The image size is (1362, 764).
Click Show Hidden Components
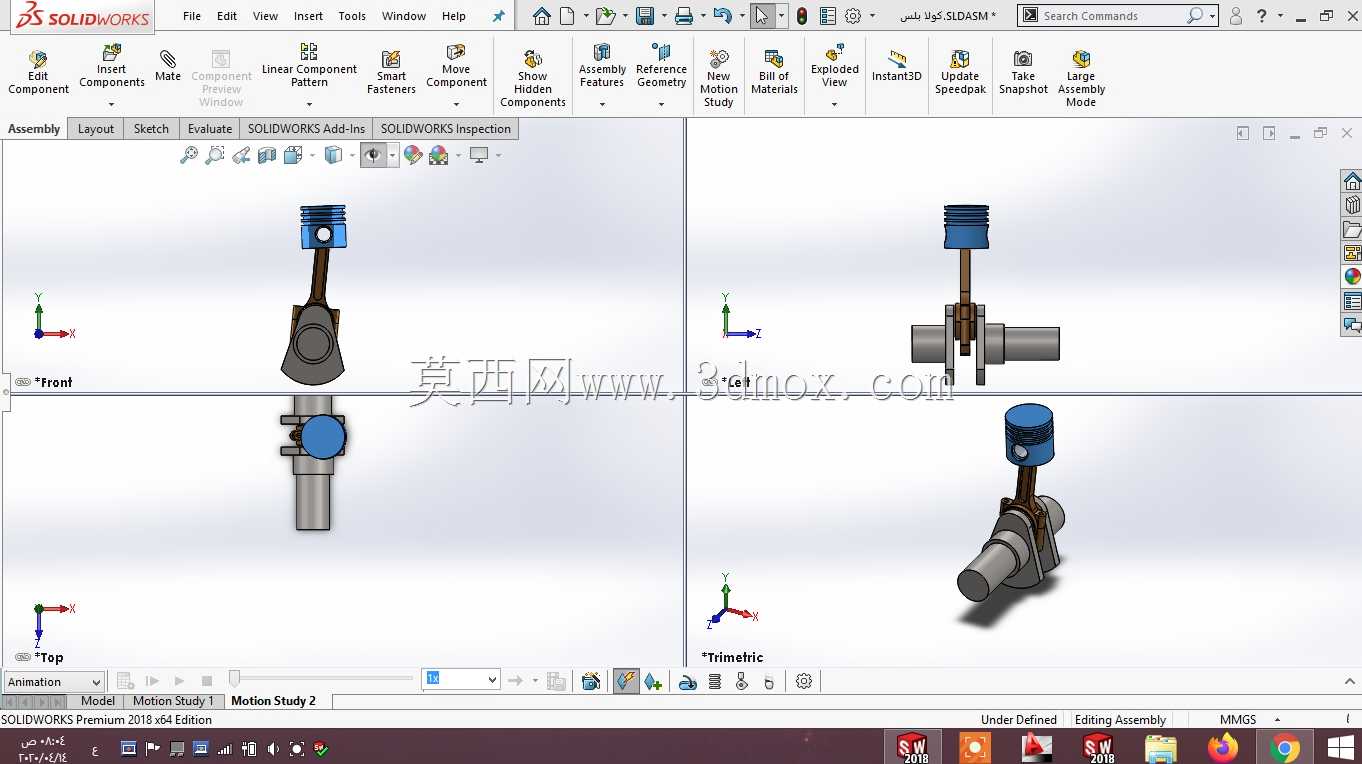pyautogui.click(x=533, y=78)
